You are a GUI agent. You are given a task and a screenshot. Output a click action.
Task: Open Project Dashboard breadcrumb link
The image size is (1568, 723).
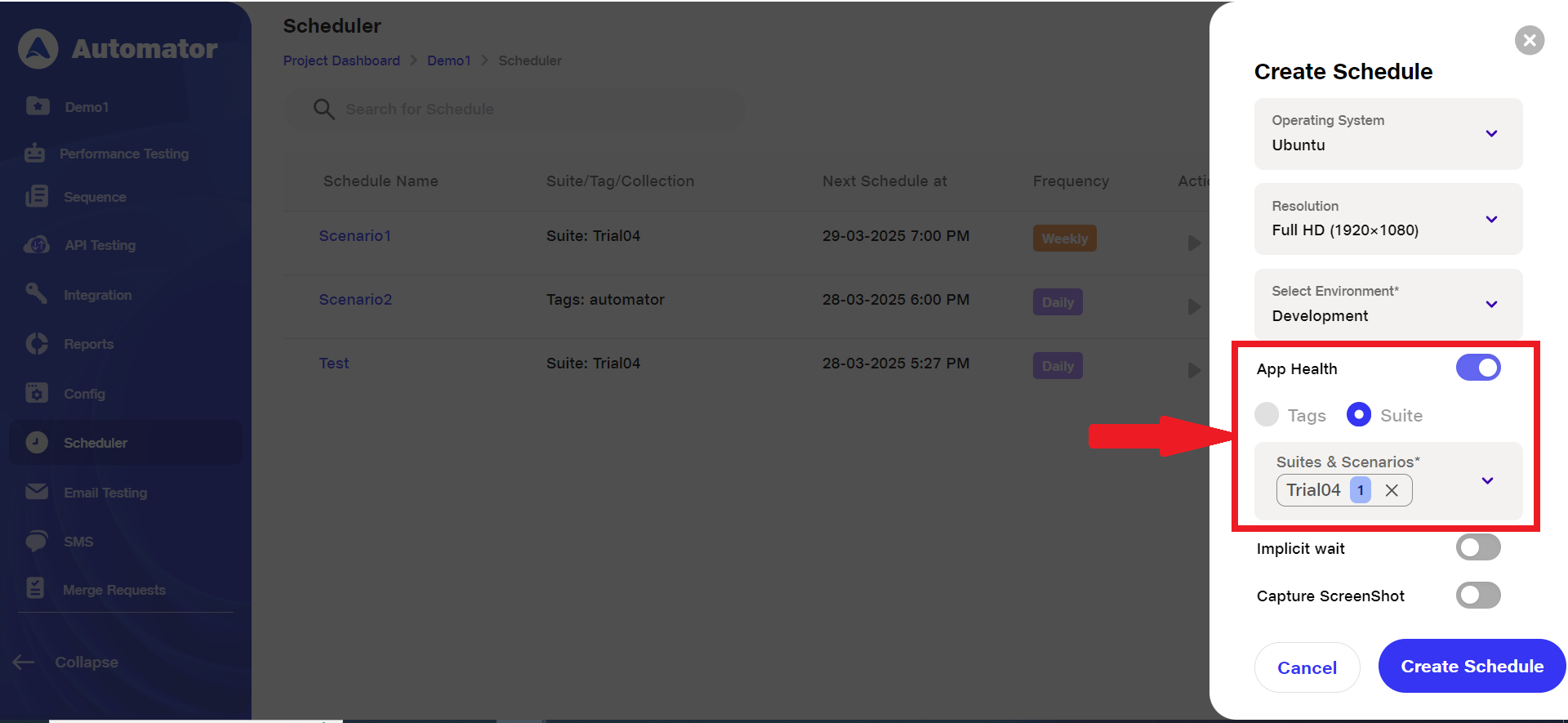[x=341, y=60]
